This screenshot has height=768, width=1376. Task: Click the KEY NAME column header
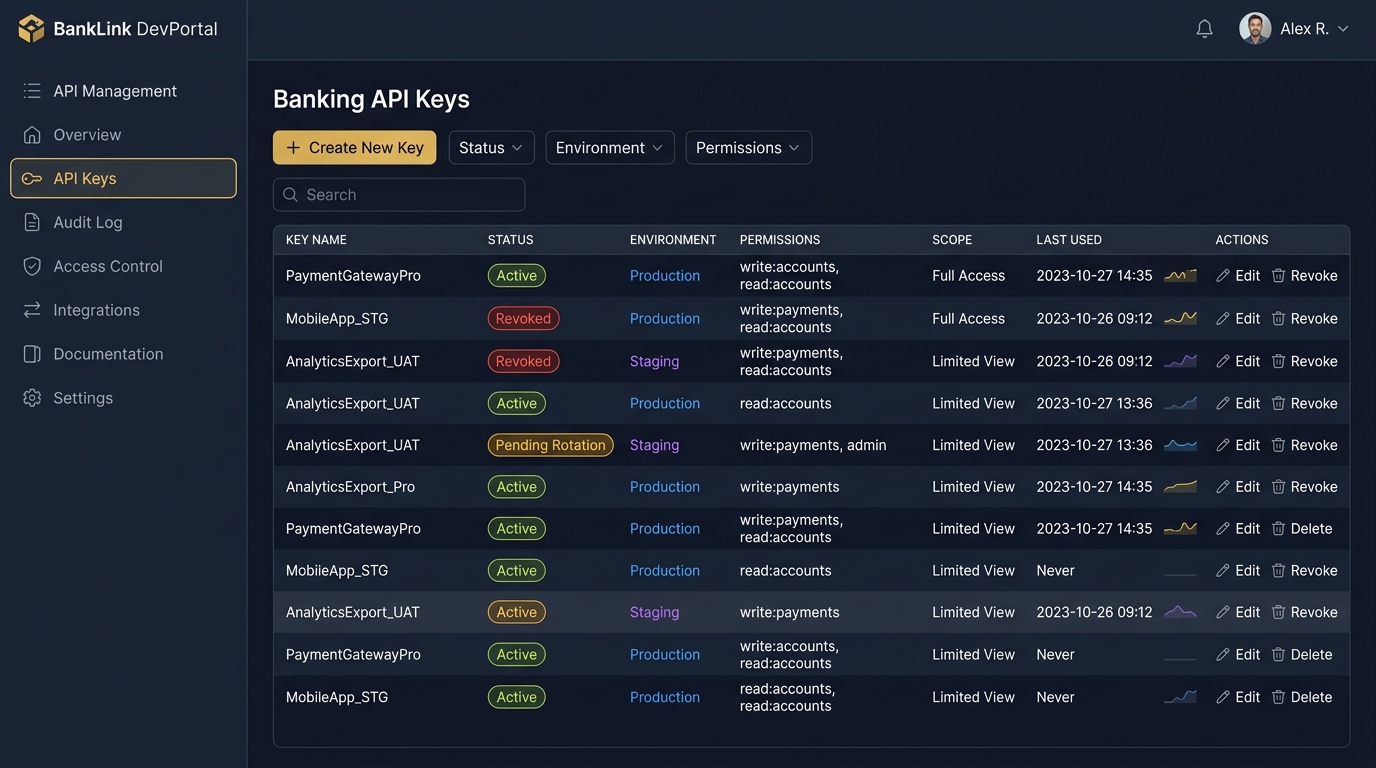316,240
